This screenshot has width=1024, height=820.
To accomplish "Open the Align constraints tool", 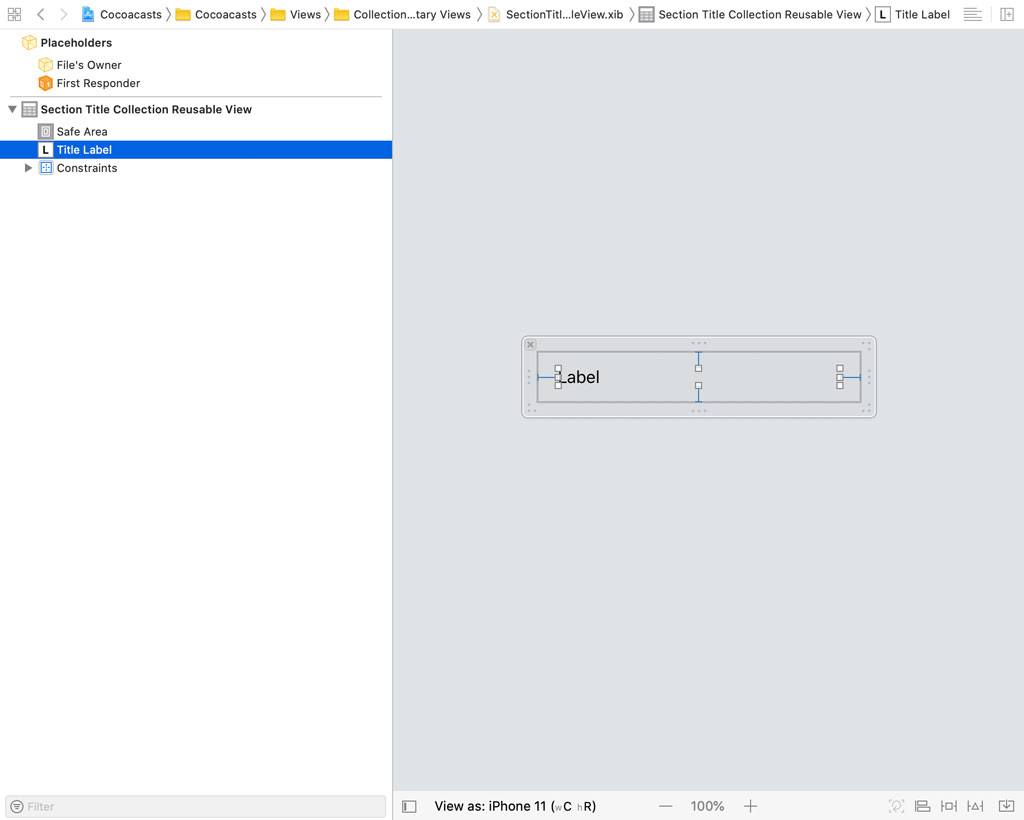I will (948, 806).
